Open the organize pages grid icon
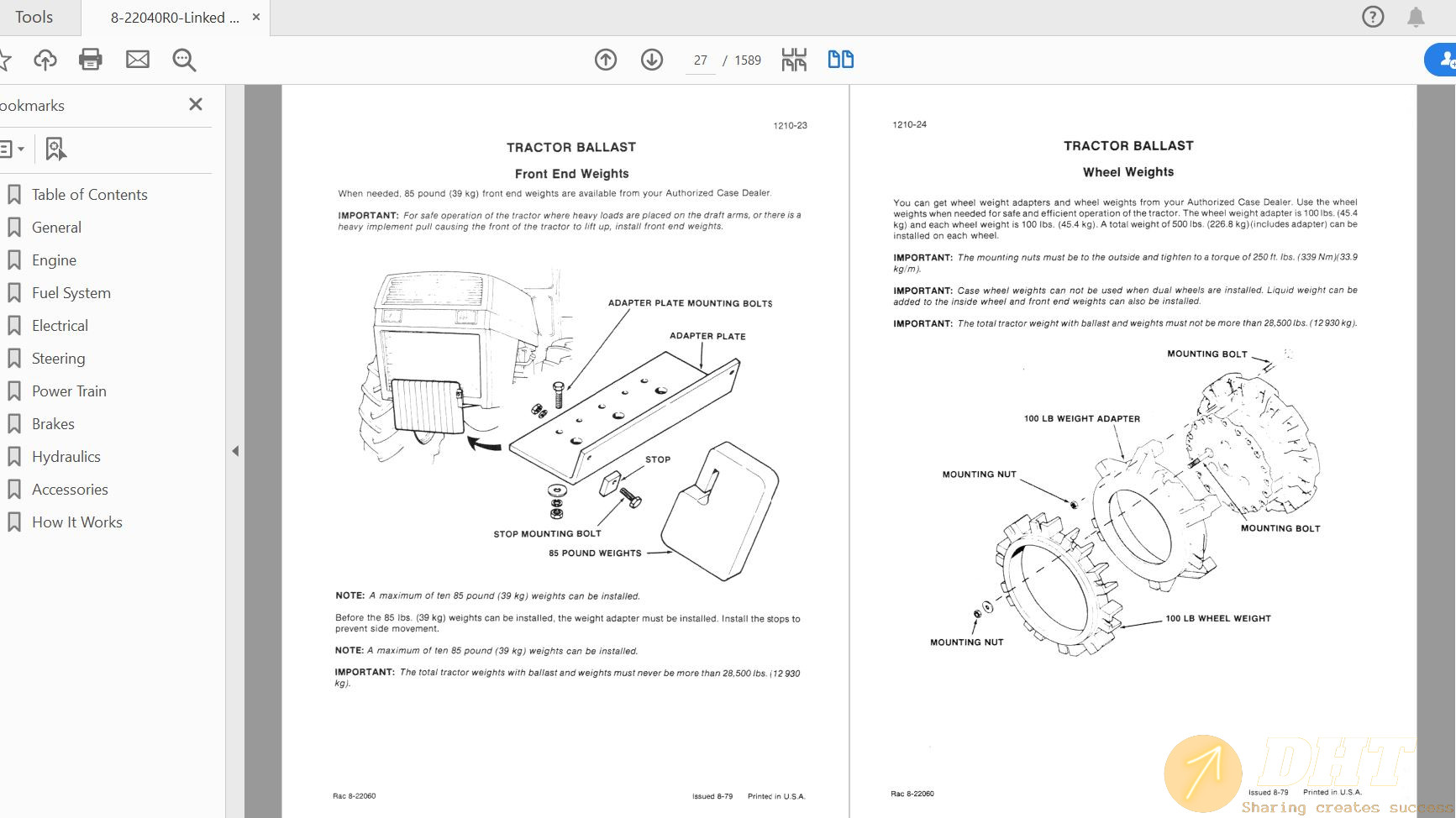The height and width of the screenshot is (818, 1456). (792, 60)
